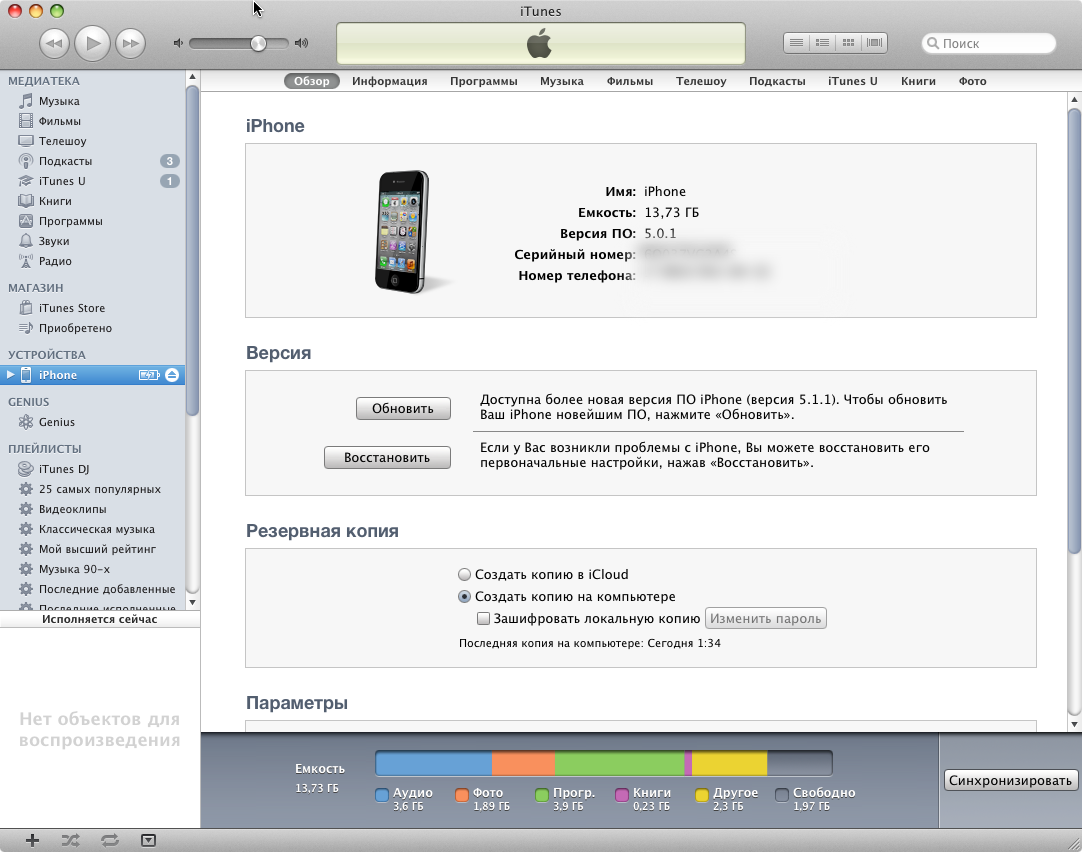Eject the iPhone device
The width and height of the screenshot is (1082, 852).
pos(172,375)
